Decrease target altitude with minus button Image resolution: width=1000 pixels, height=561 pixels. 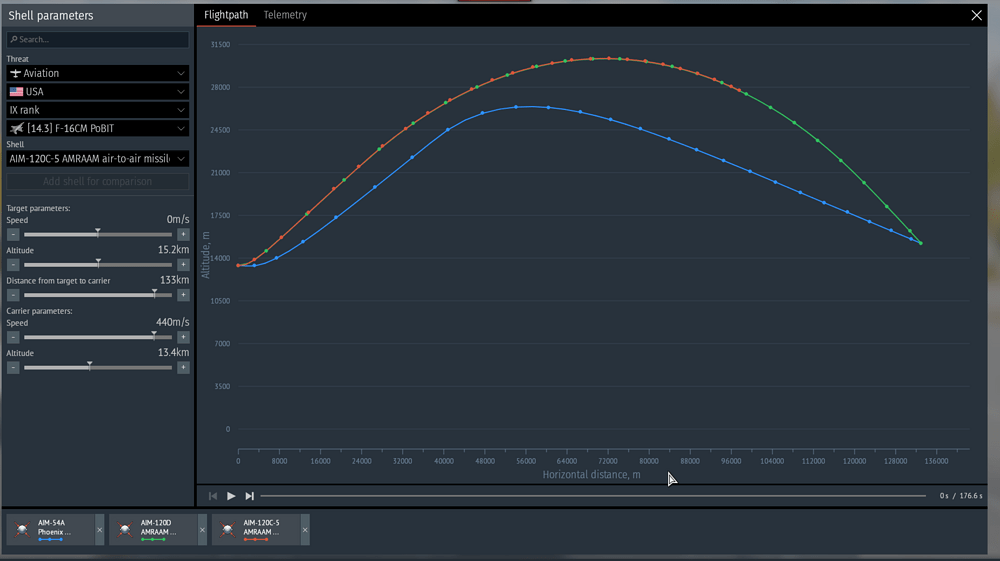click(x=13, y=265)
